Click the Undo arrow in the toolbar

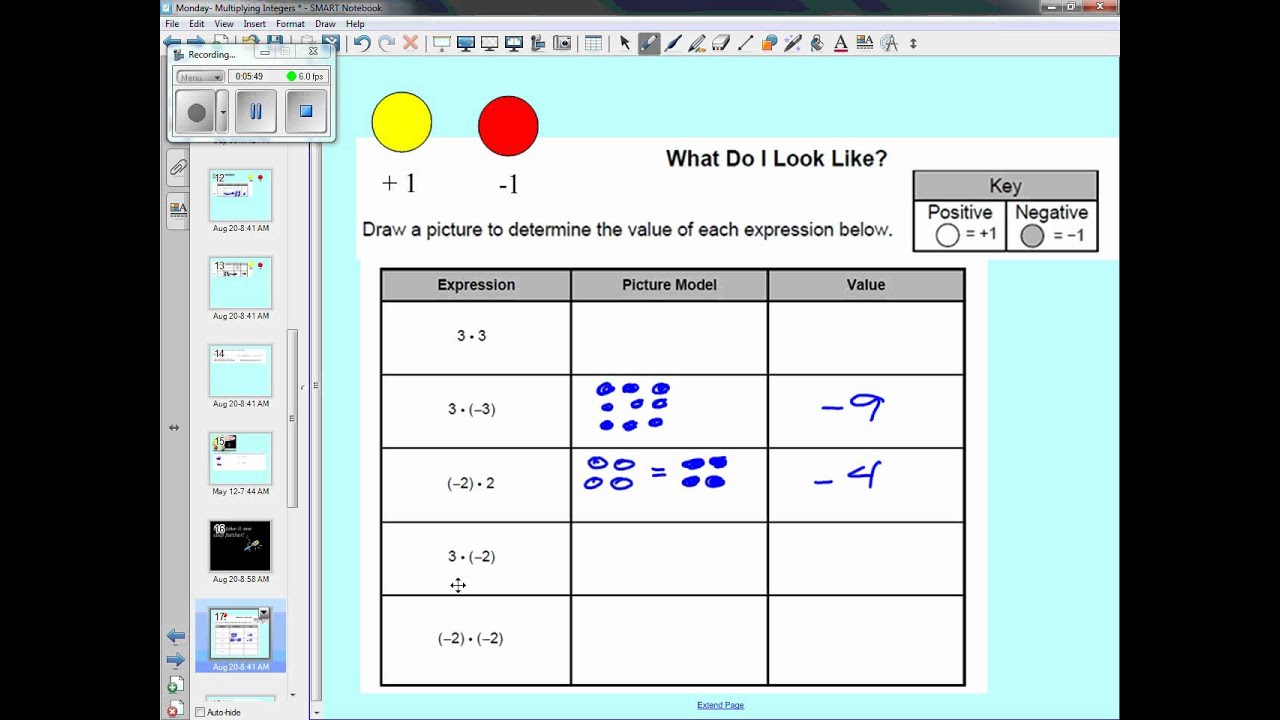(x=362, y=43)
